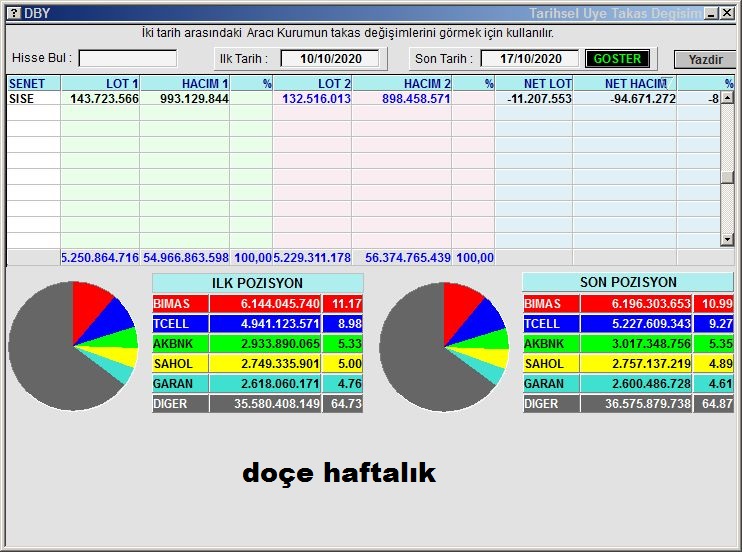Minimize the DBY window
Image resolution: width=742 pixels, height=552 pixels.
(711, 13)
